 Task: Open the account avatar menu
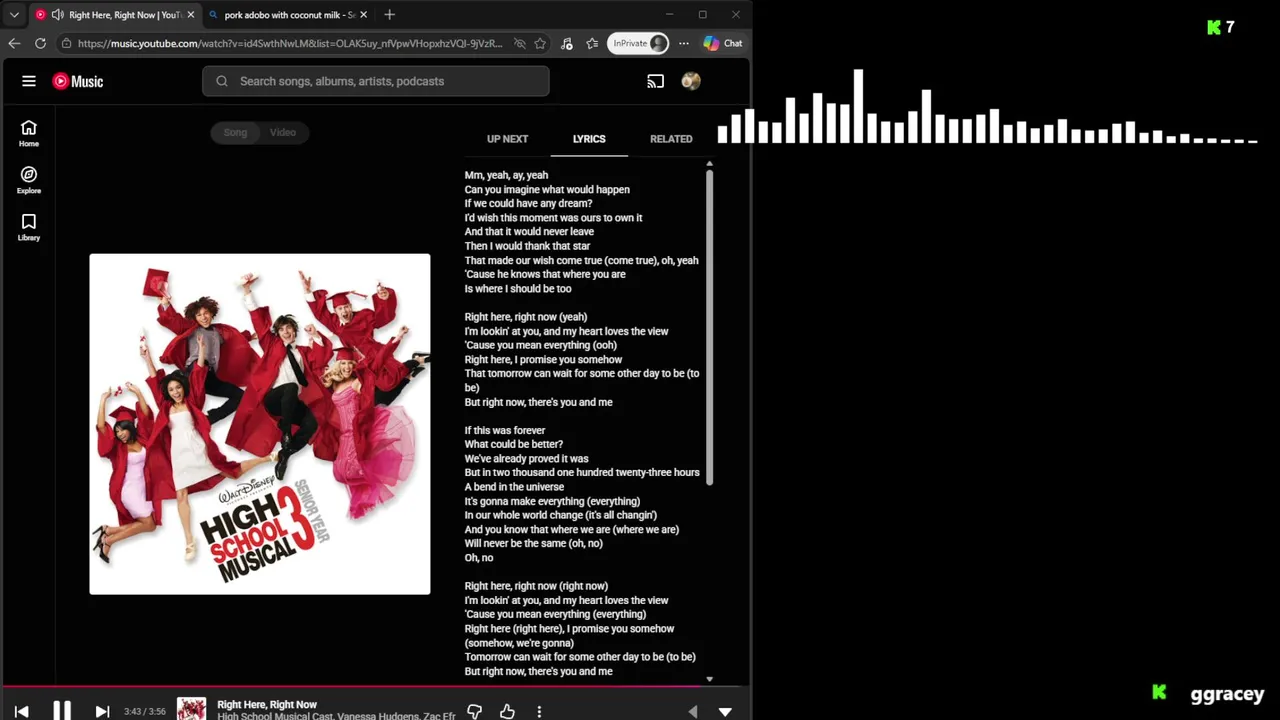(x=691, y=81)
